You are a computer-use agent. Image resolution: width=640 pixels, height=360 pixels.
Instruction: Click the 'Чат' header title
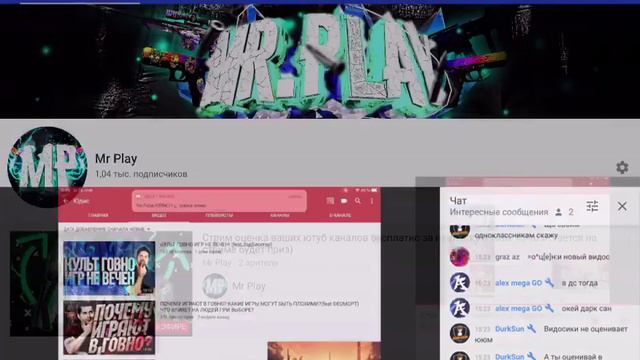tap(458, 201)
